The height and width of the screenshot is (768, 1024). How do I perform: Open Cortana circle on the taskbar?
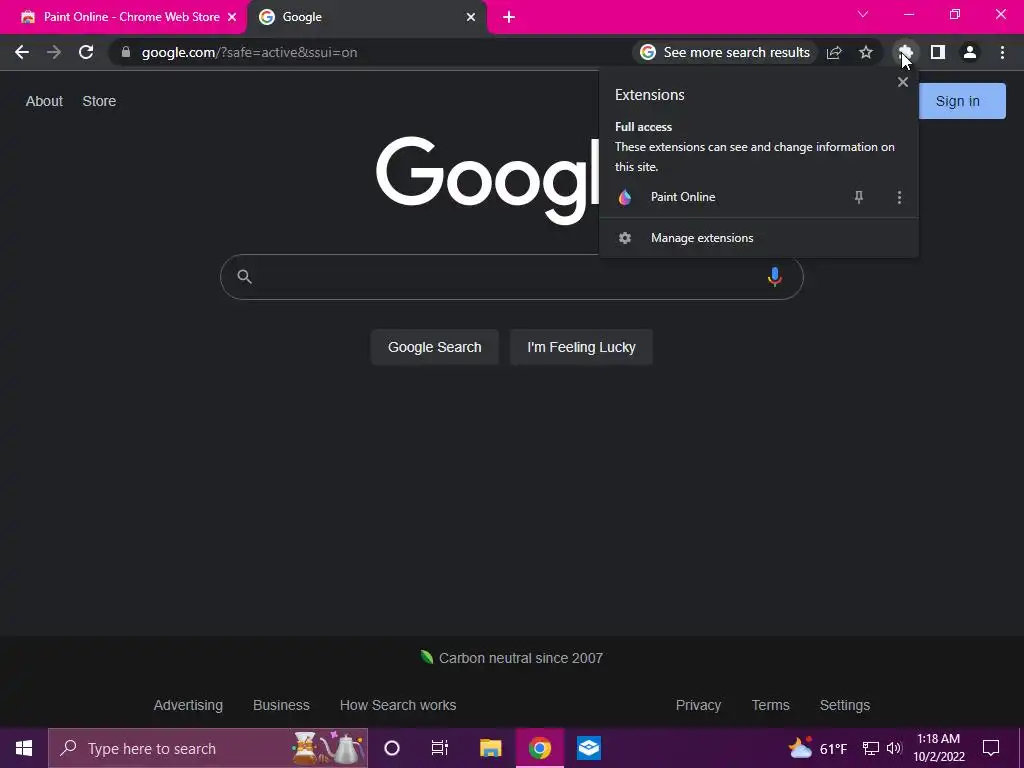pyautogui.click(x=392, y=748)
